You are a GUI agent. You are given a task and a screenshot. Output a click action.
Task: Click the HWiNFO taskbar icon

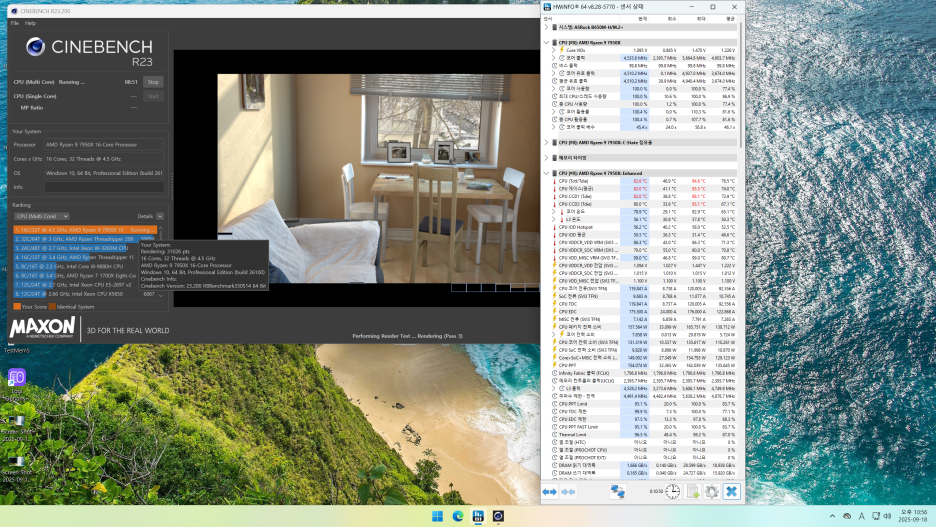click(x=478, y=516)
